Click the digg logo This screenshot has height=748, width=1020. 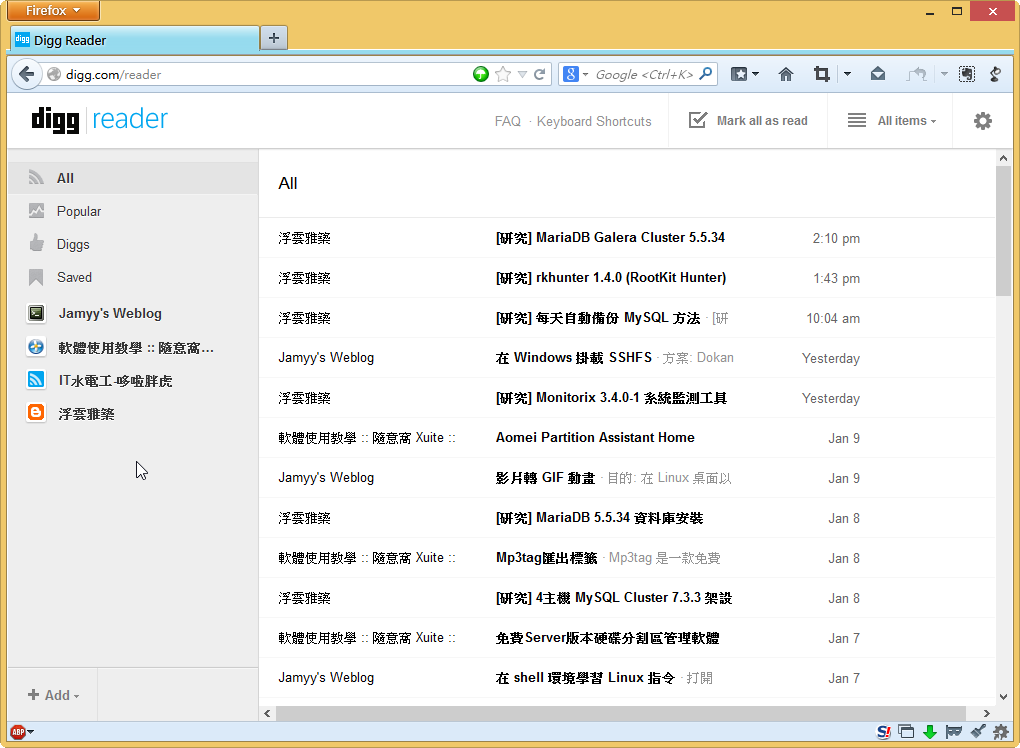point(55,120)
